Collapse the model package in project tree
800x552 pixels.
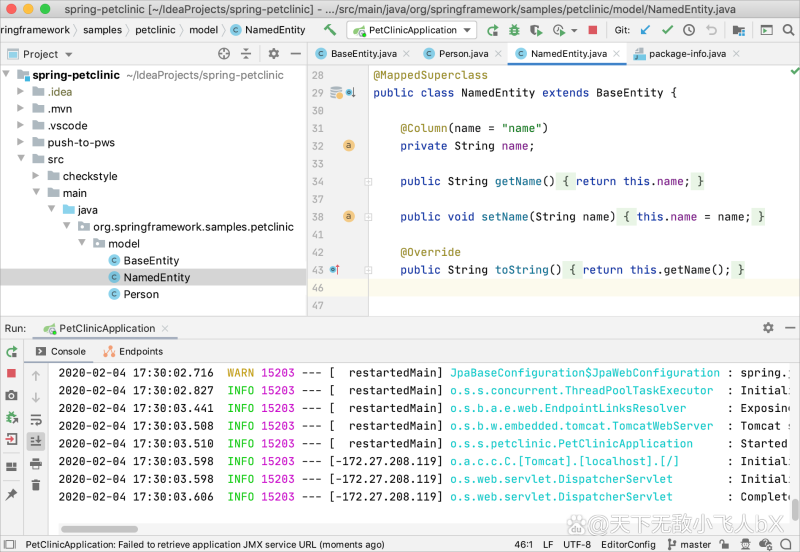[x=84, y=243]
